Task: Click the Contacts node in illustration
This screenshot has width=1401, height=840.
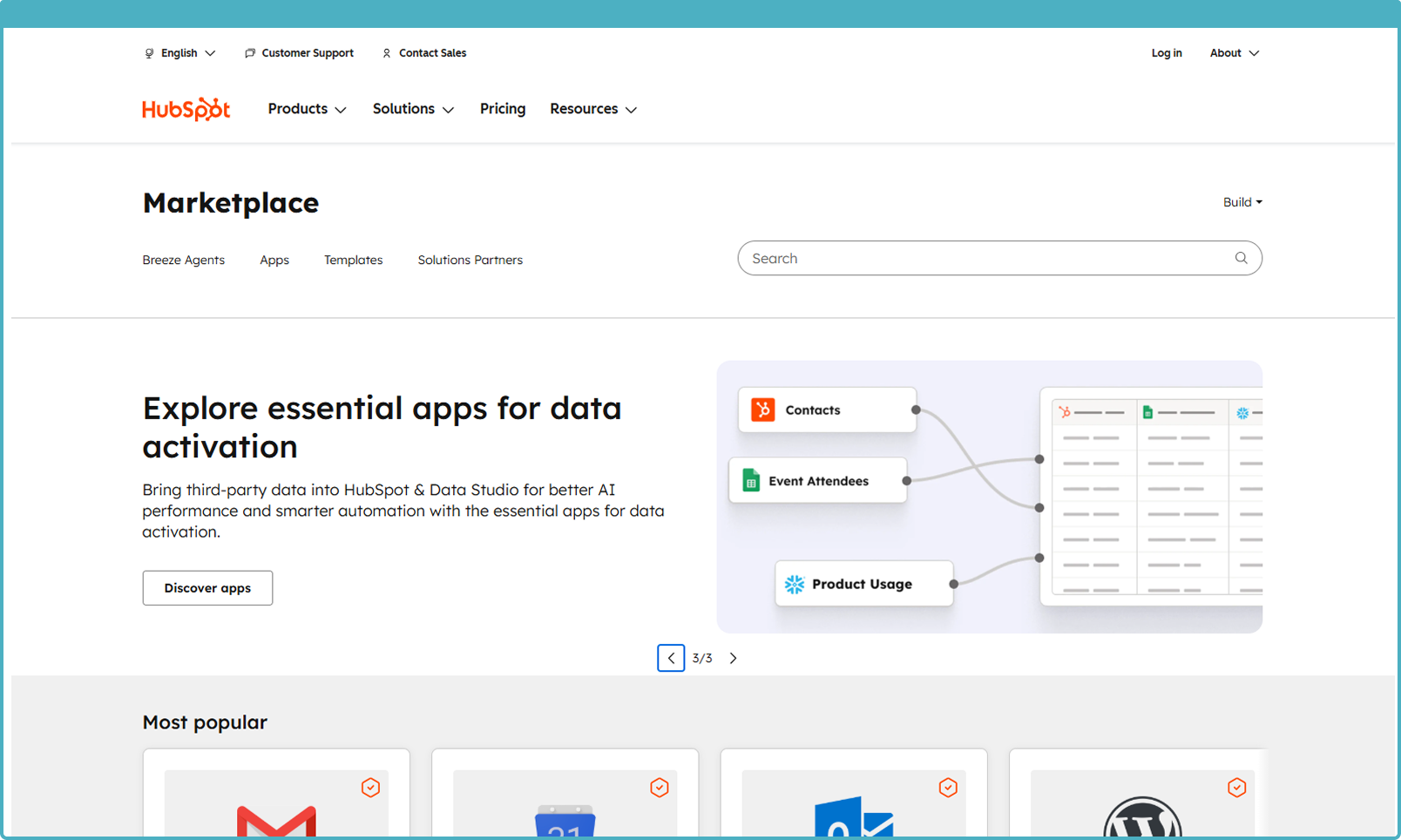Action: click(827, 410)
